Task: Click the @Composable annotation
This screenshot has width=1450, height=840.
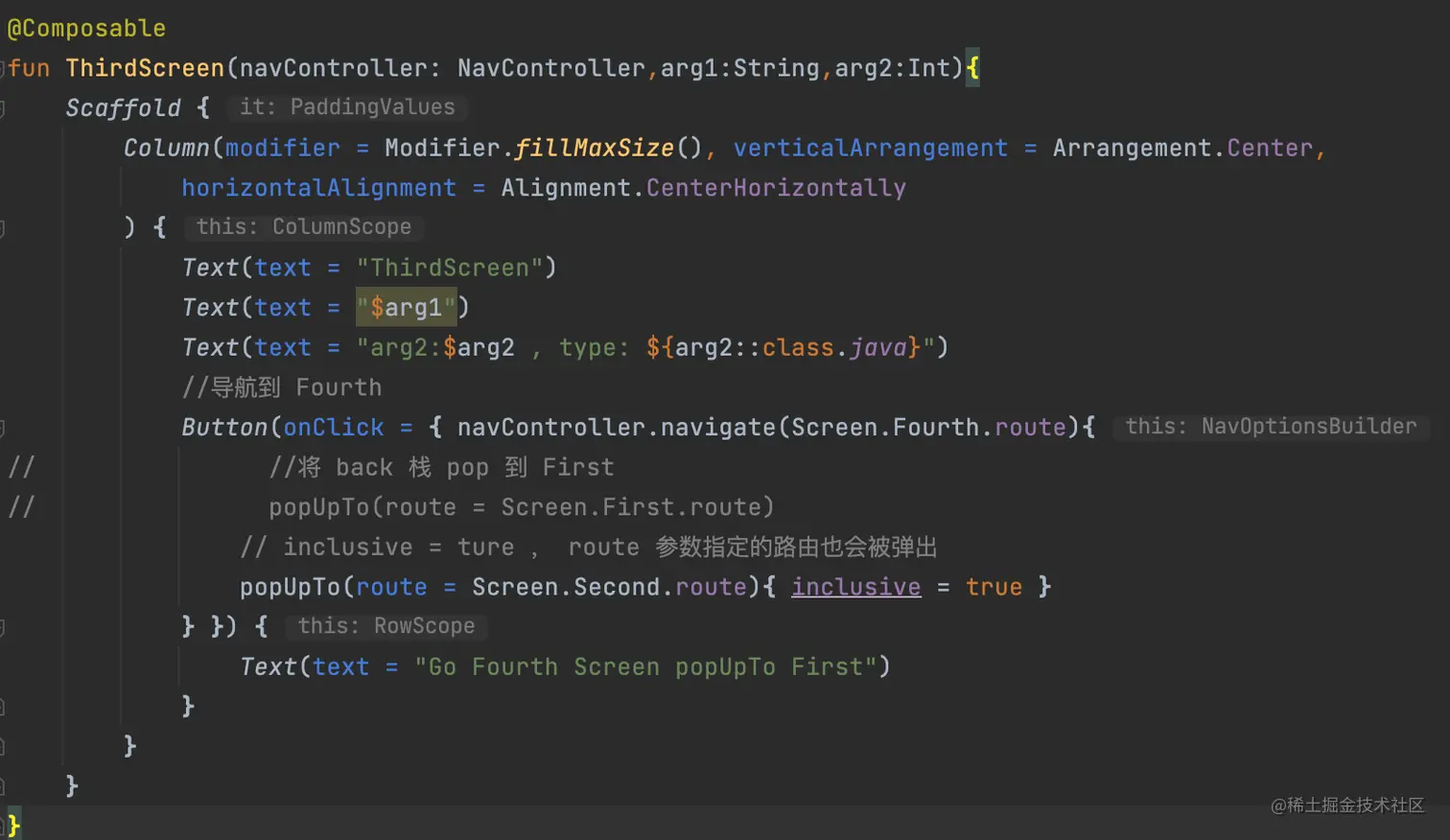Action: pyautogui.click(x=86, y=28)
